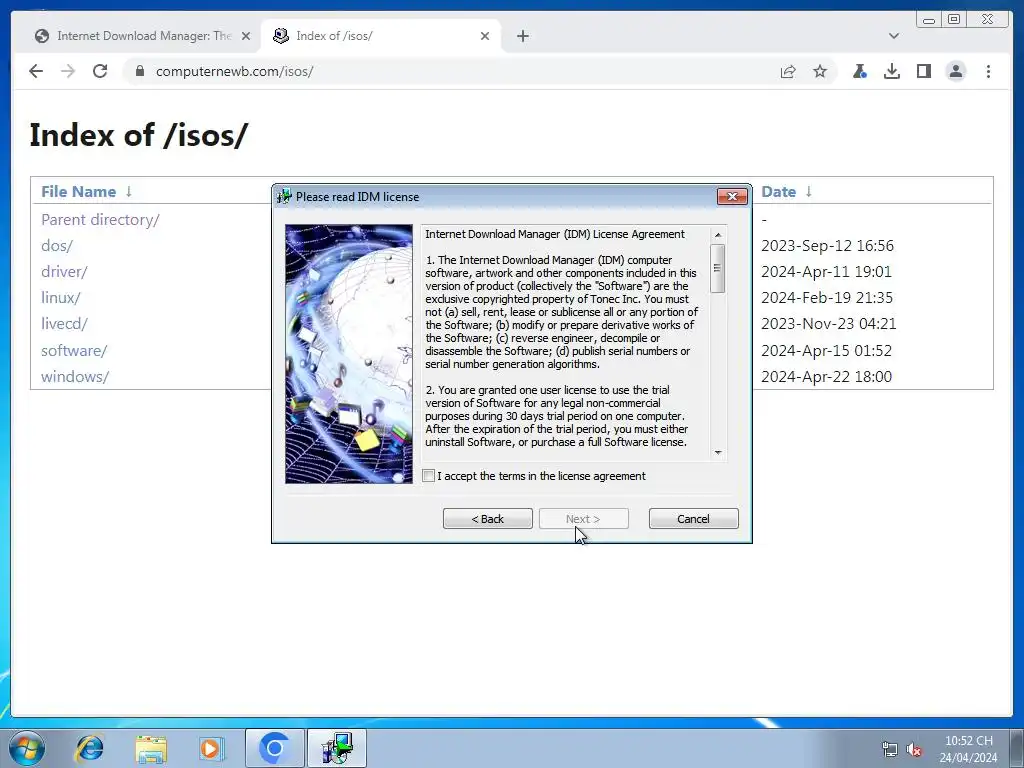Restore the browser window size
Viewport: 1024px width, 768px height.
pyautogui.click(x=954, y=20)
